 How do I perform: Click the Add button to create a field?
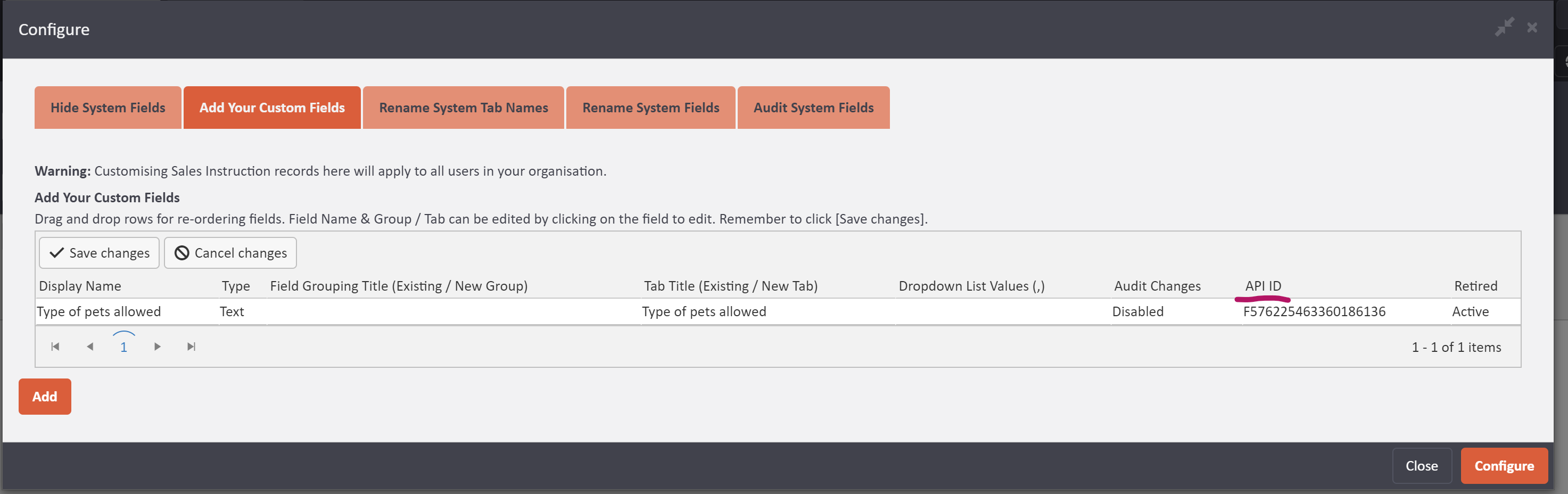[x=44, y=396]
